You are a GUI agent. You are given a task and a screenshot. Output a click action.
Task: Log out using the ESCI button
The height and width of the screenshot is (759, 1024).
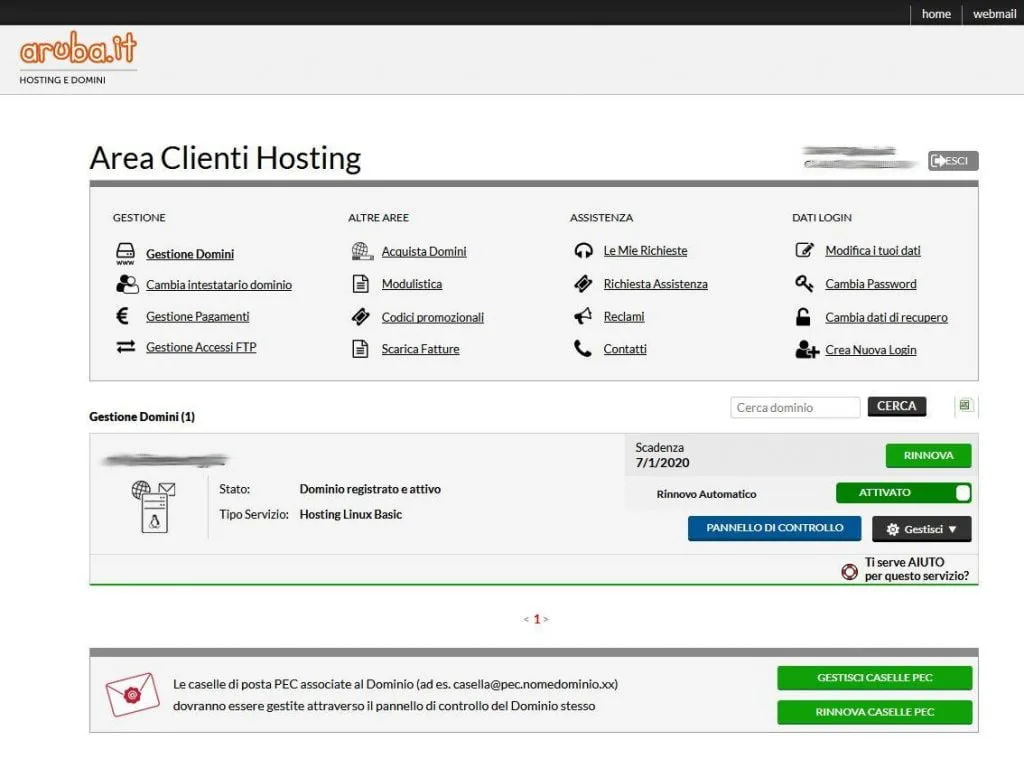[952, 161]
